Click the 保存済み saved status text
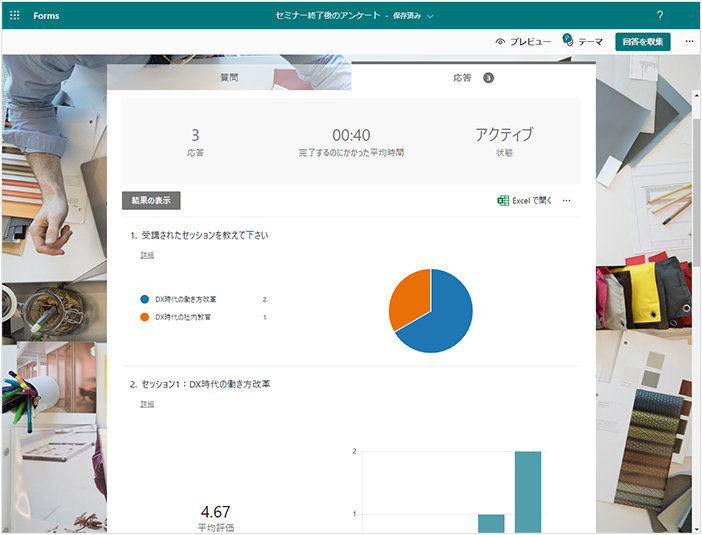This screenshot has height=535, width=702. (407, 16)
